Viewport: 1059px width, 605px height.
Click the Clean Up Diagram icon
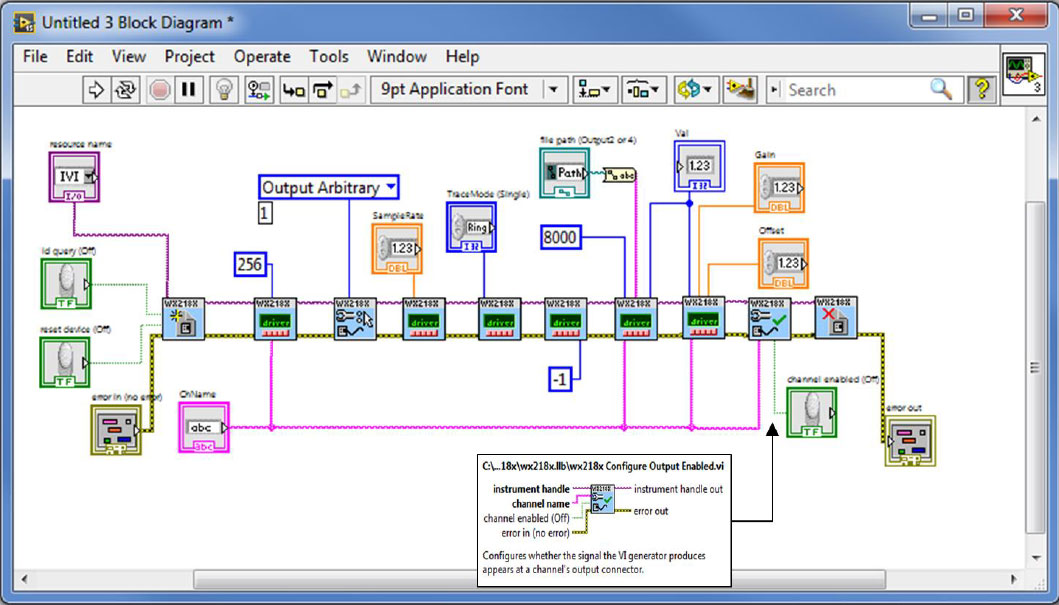740,90
